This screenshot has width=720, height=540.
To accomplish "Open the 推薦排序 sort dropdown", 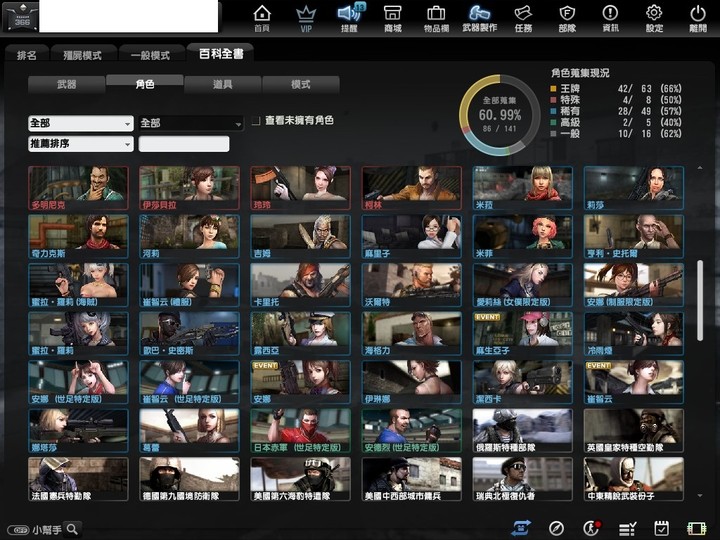I will [81, 144].
